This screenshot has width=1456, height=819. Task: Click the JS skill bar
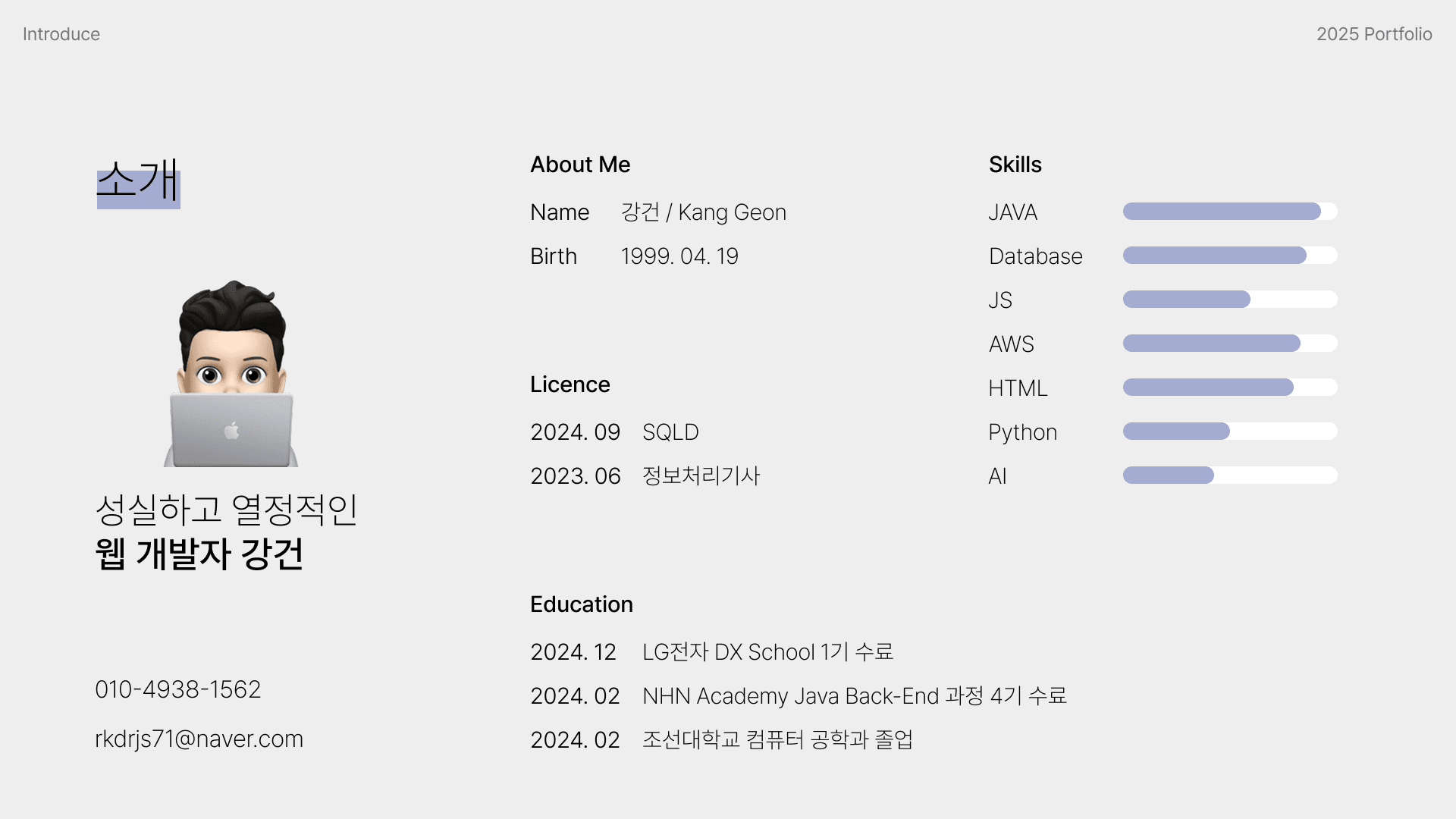pyautogui.click(x=1230, y=300)
